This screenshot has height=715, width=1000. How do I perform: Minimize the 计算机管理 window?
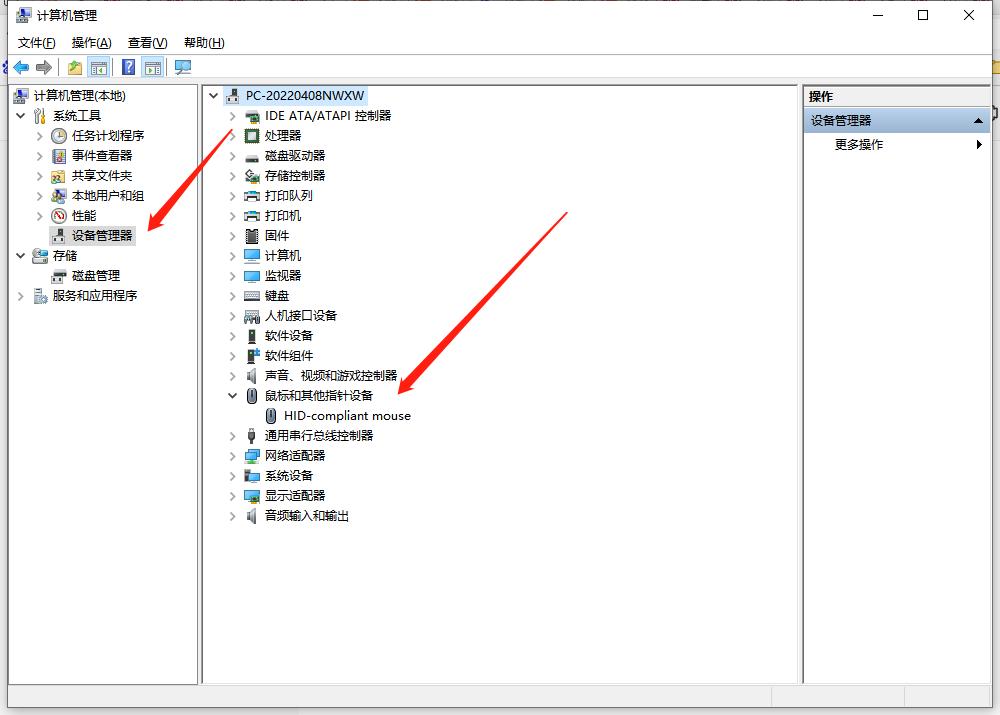[878, 15]
